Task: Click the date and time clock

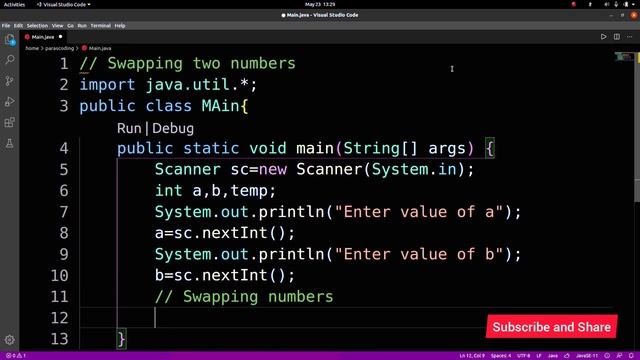Action: 320,4
